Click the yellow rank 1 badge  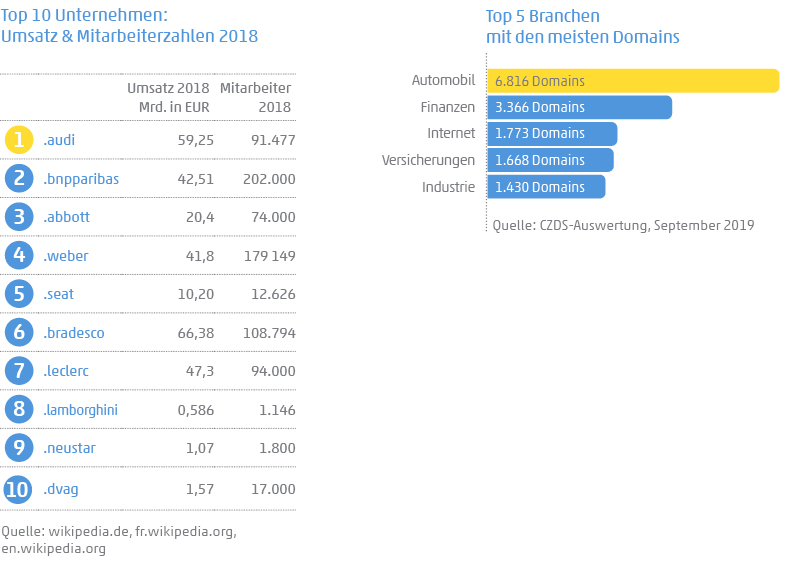[x=19, y=140]
